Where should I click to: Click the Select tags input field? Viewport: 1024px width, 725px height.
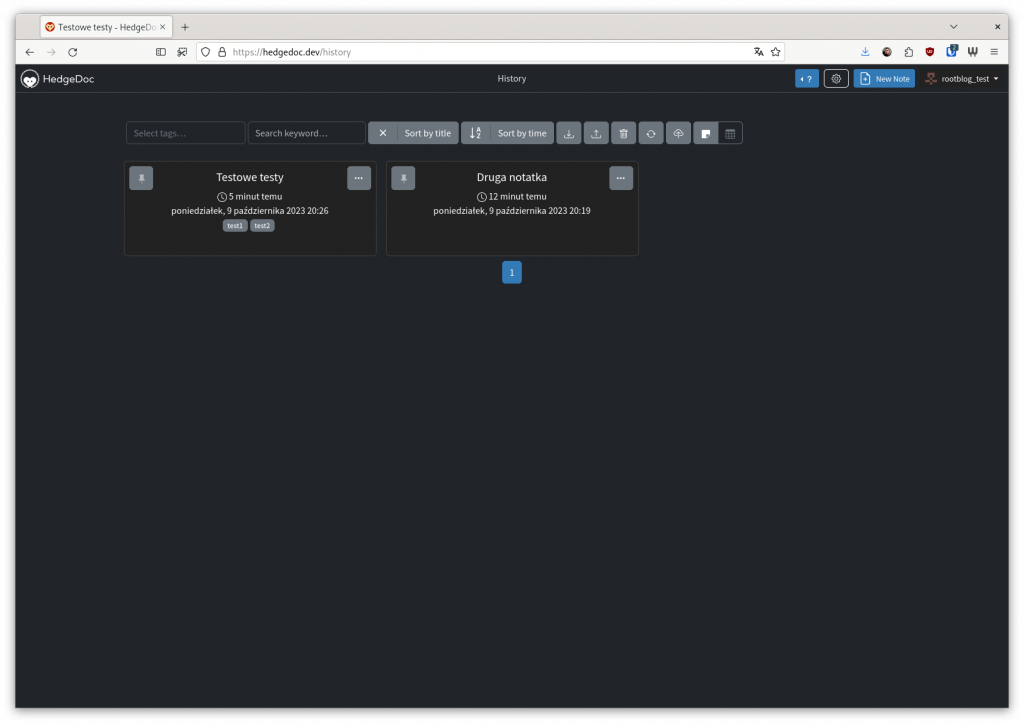tap(185, 133)
